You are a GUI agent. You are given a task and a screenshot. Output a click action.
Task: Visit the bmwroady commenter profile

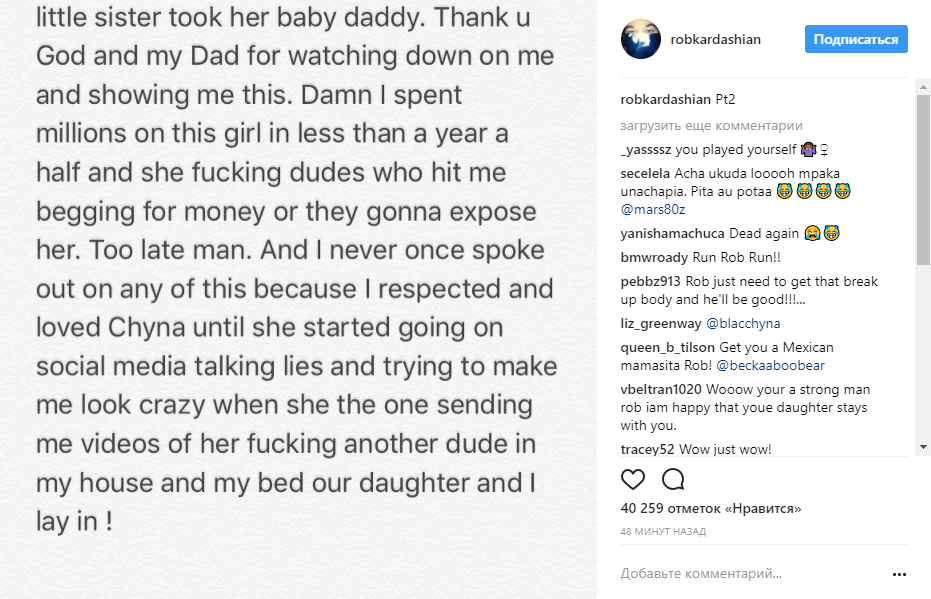click(652, 258)
